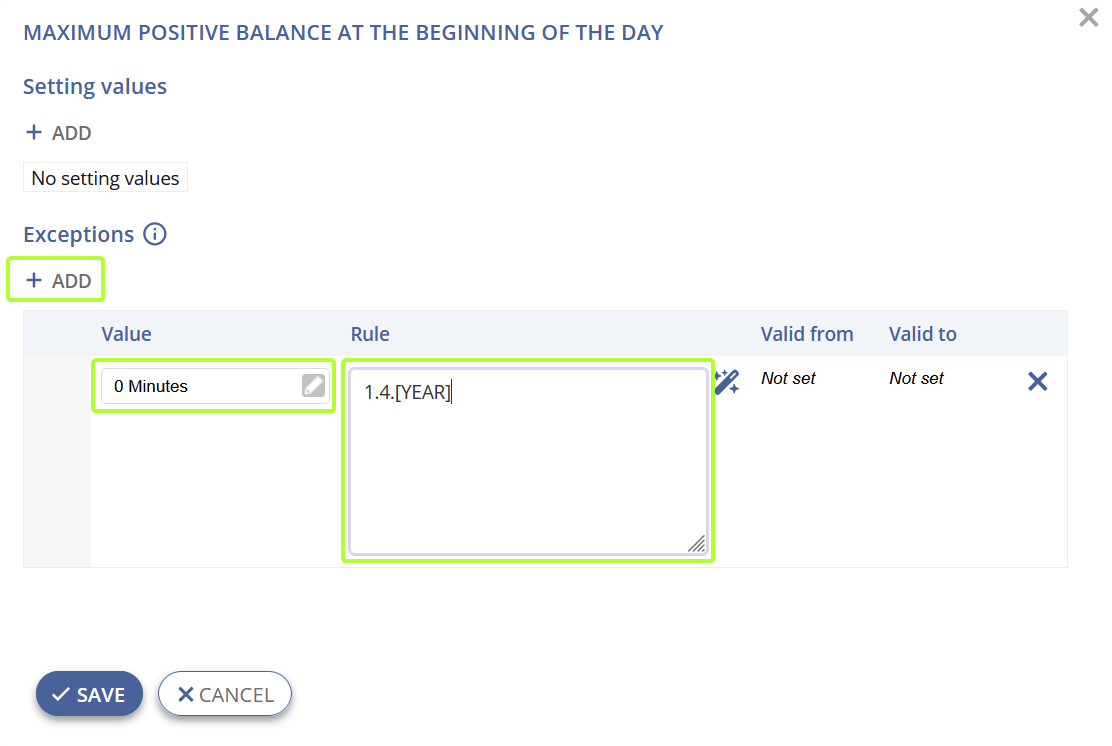The image size is (1112, 746).
Task: Click the Rule column header
Action: tap(370, 334)
